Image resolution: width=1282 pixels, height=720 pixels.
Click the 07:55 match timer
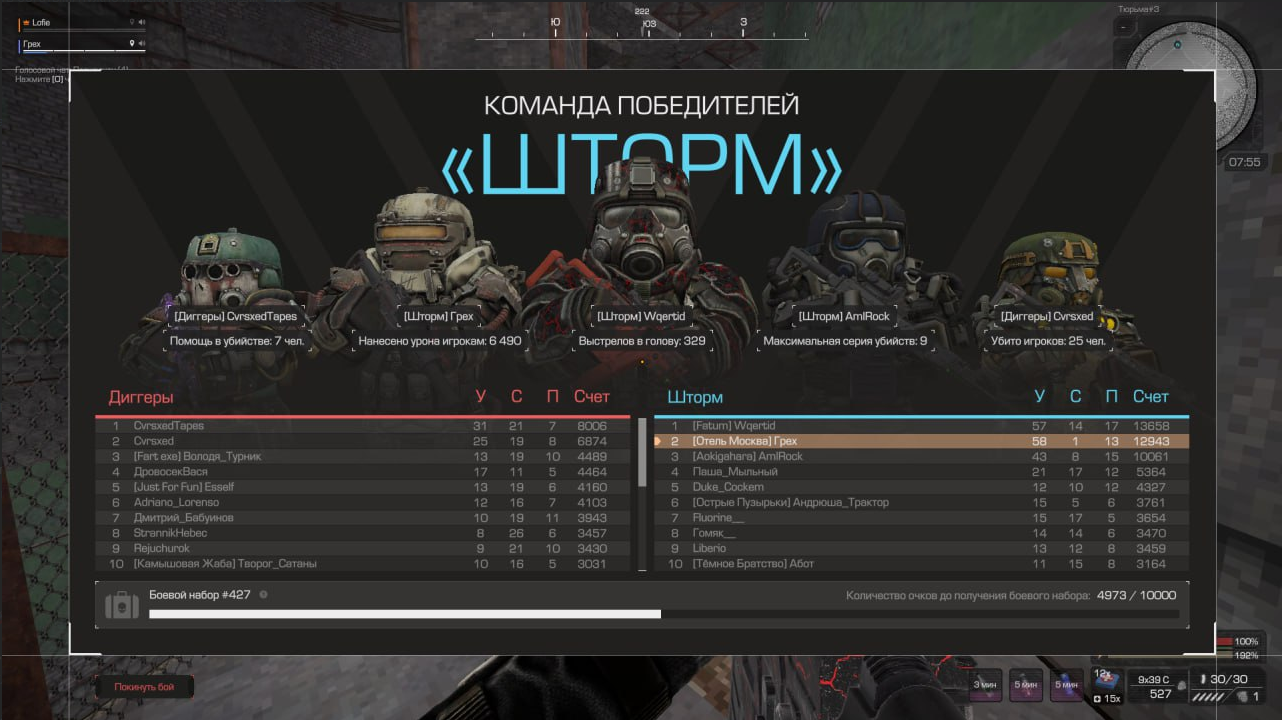pyautogui.click(x=1244, y=162)
